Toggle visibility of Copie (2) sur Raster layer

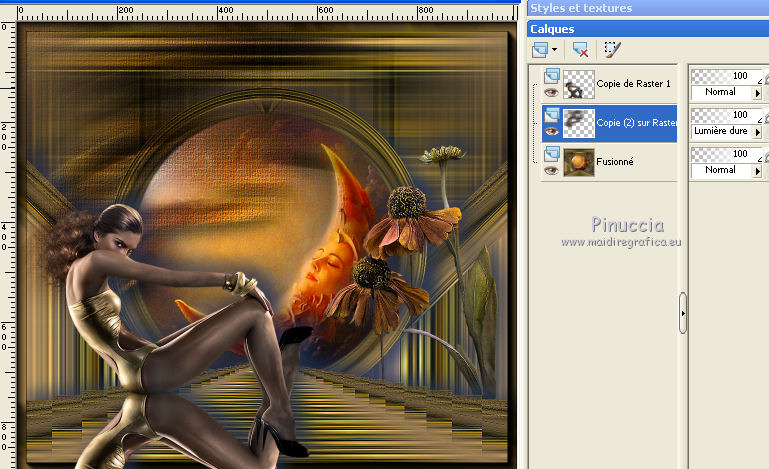point(551,131)
